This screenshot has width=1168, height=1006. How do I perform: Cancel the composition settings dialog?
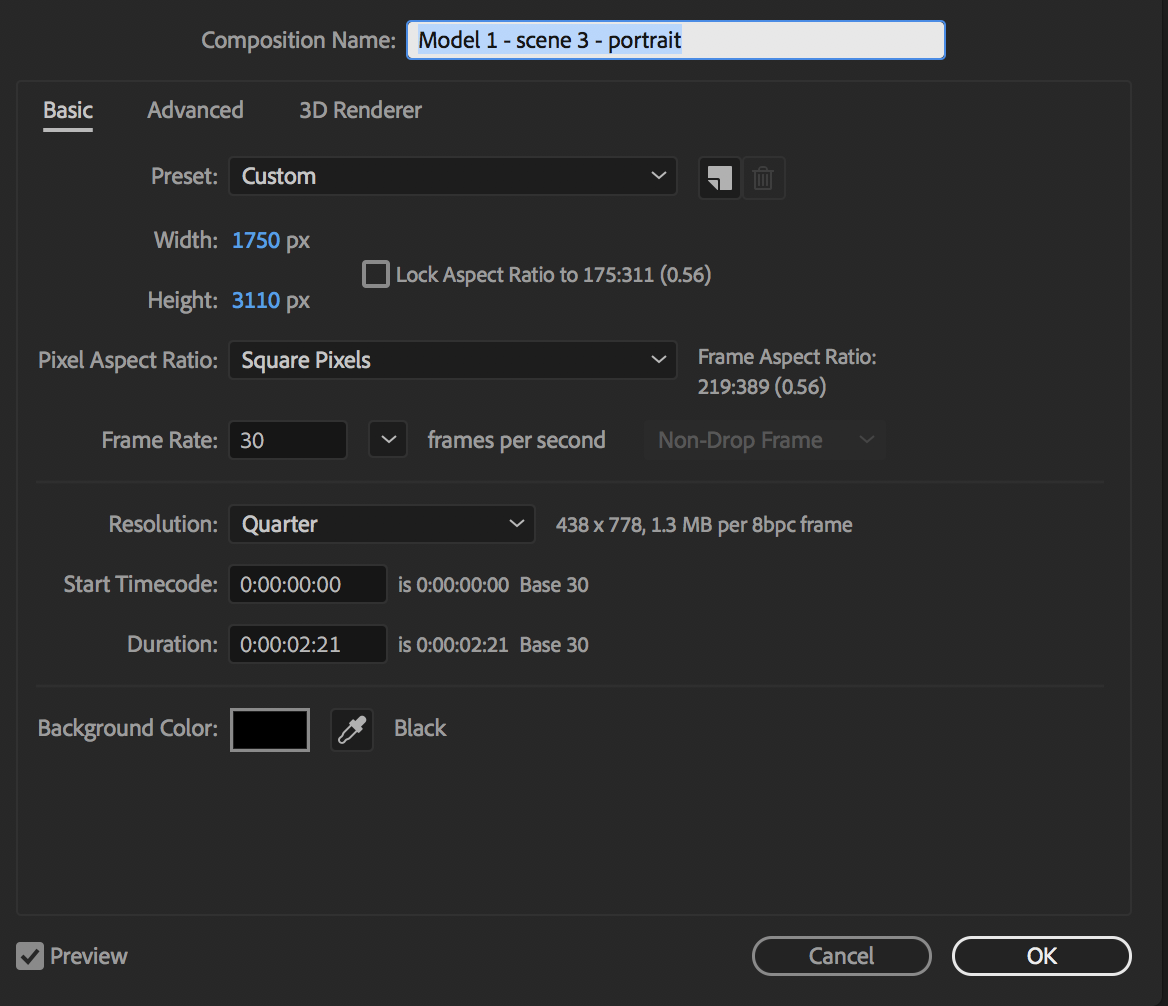click(841, 956)
